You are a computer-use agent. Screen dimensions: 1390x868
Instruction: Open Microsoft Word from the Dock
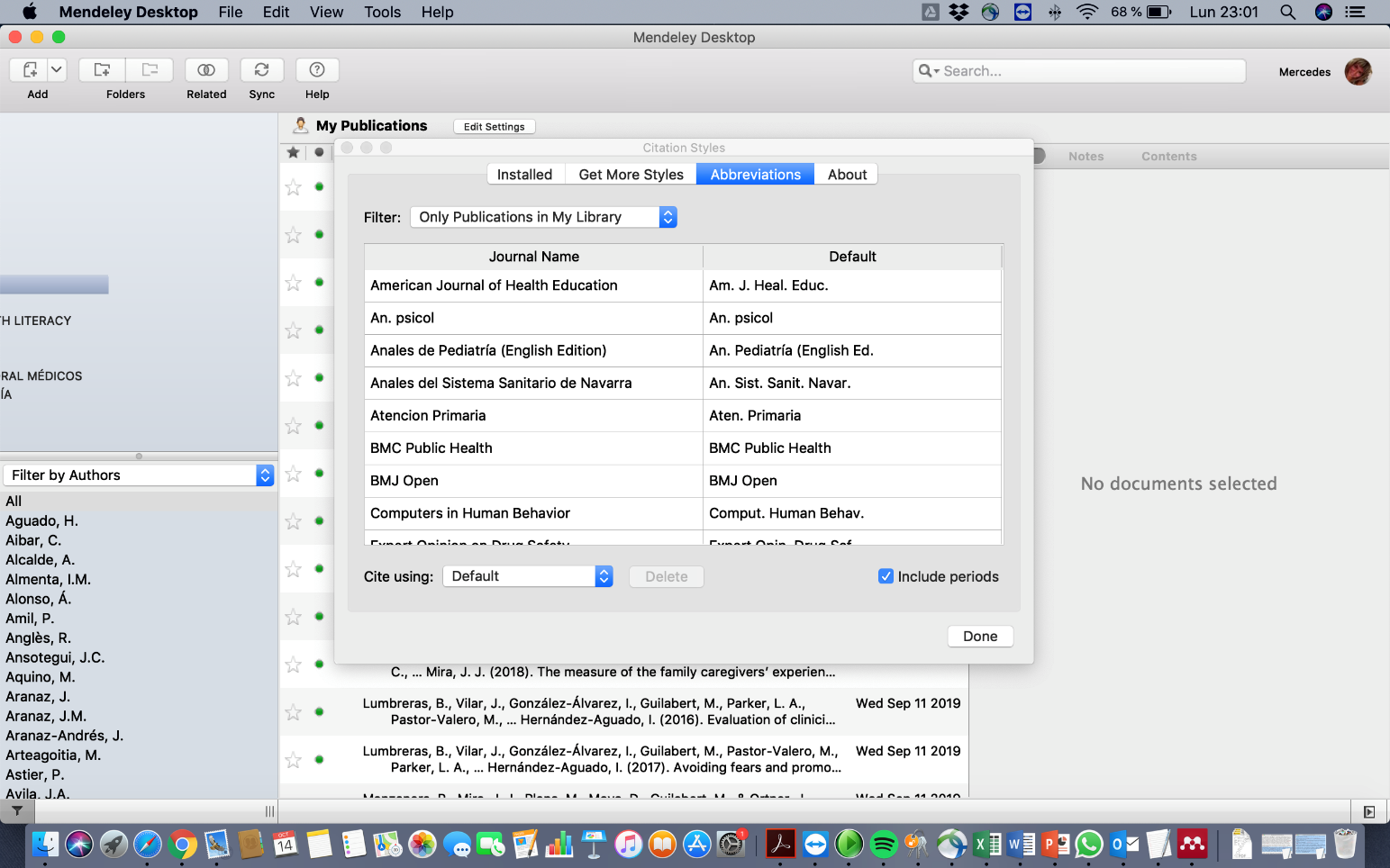pos(1021,844)
